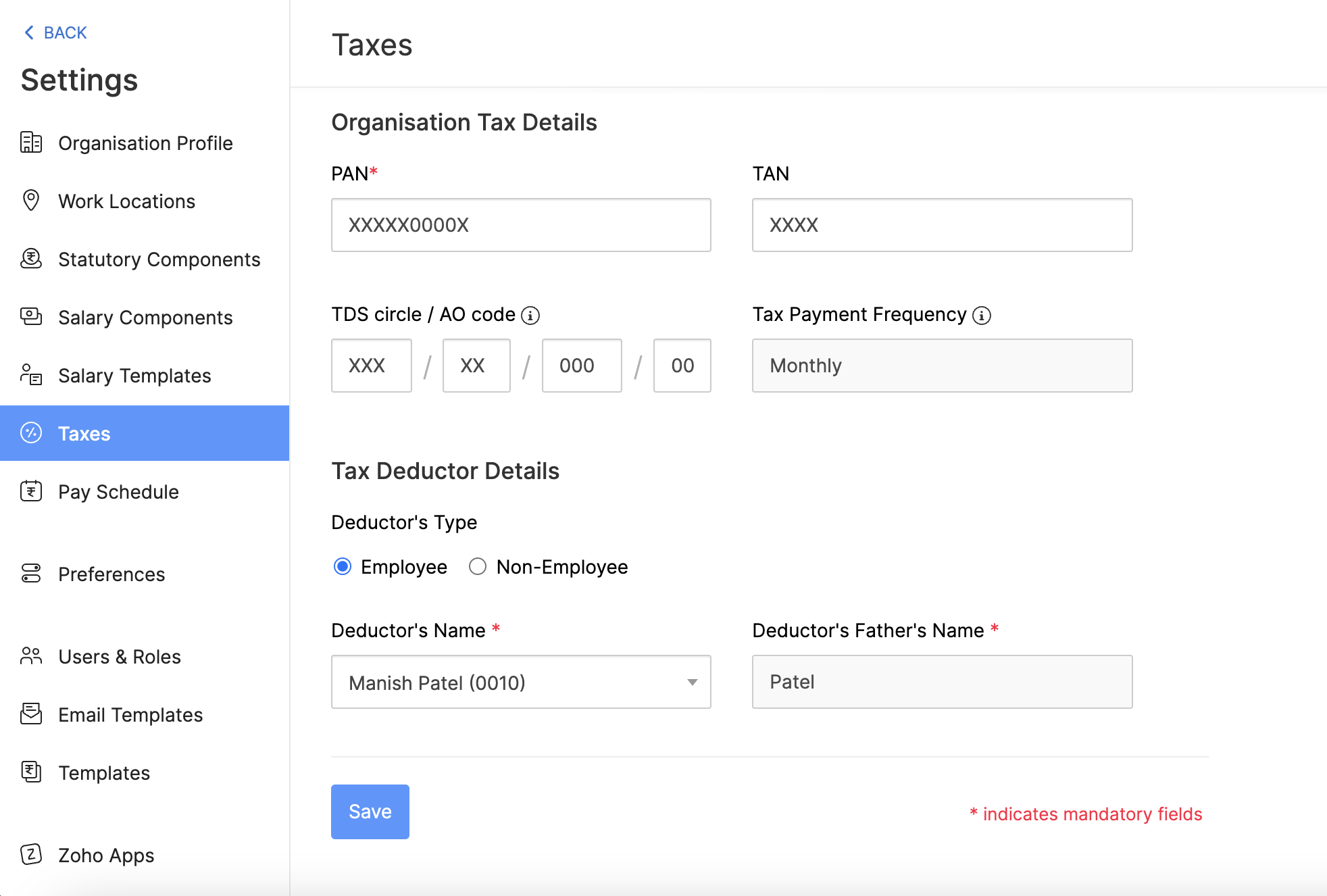The image size is (1327, 896).
Task: Click the Tax Payment Frequency Monthly field
Action: (942, 366)
